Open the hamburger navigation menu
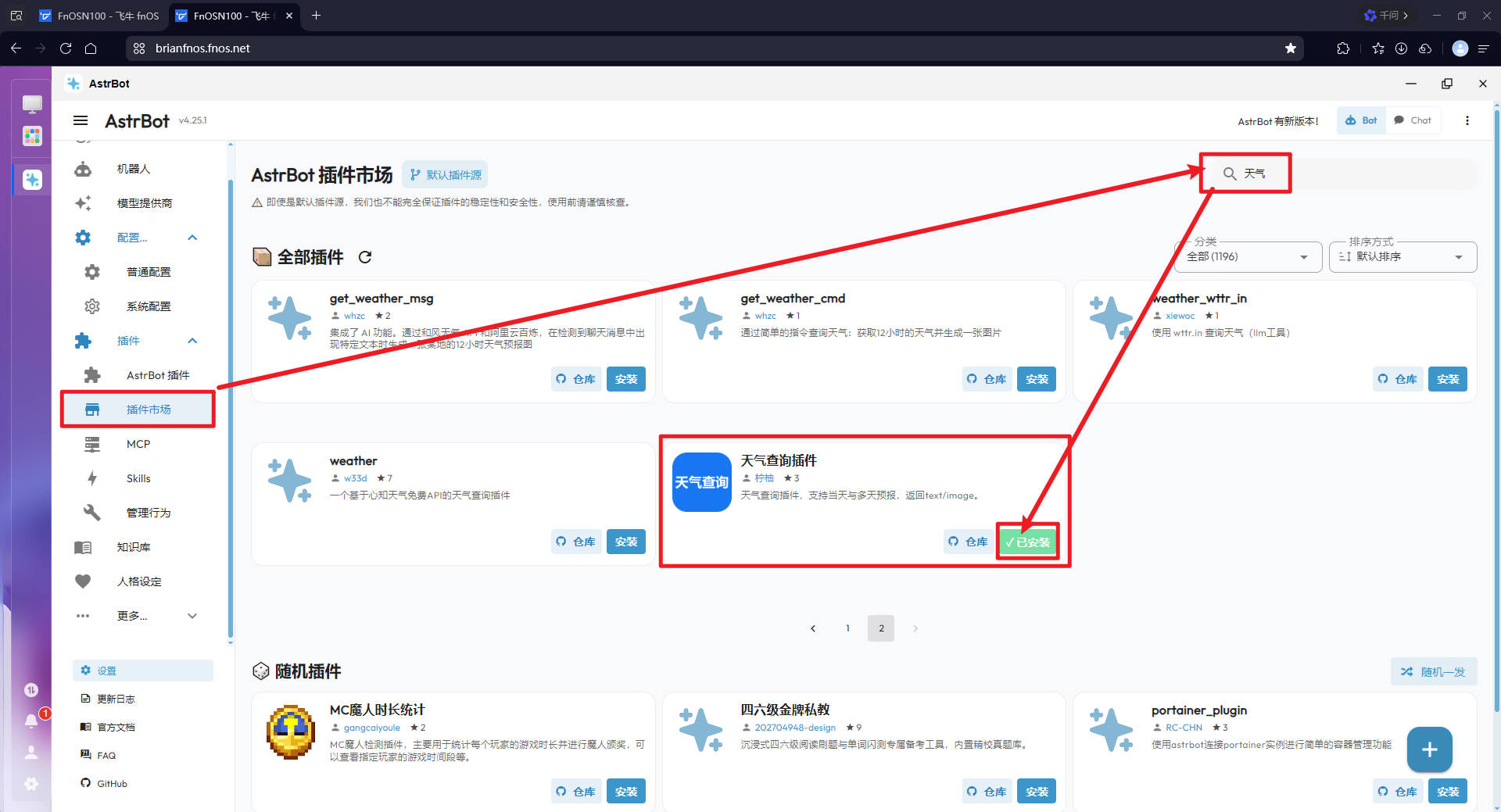Image resolution: width=1501 pixels, height=812 pixels. click(81, 120)
